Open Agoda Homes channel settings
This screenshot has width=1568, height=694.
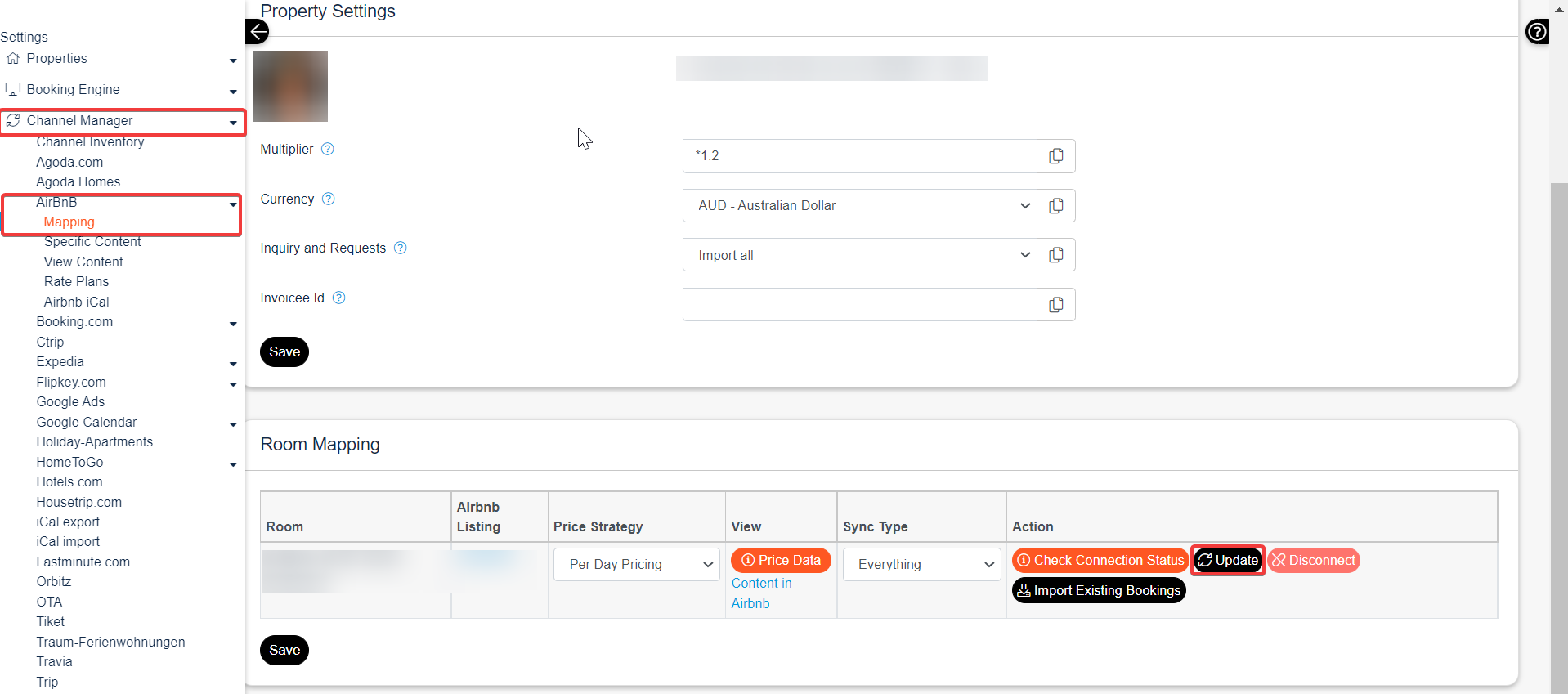78,181
